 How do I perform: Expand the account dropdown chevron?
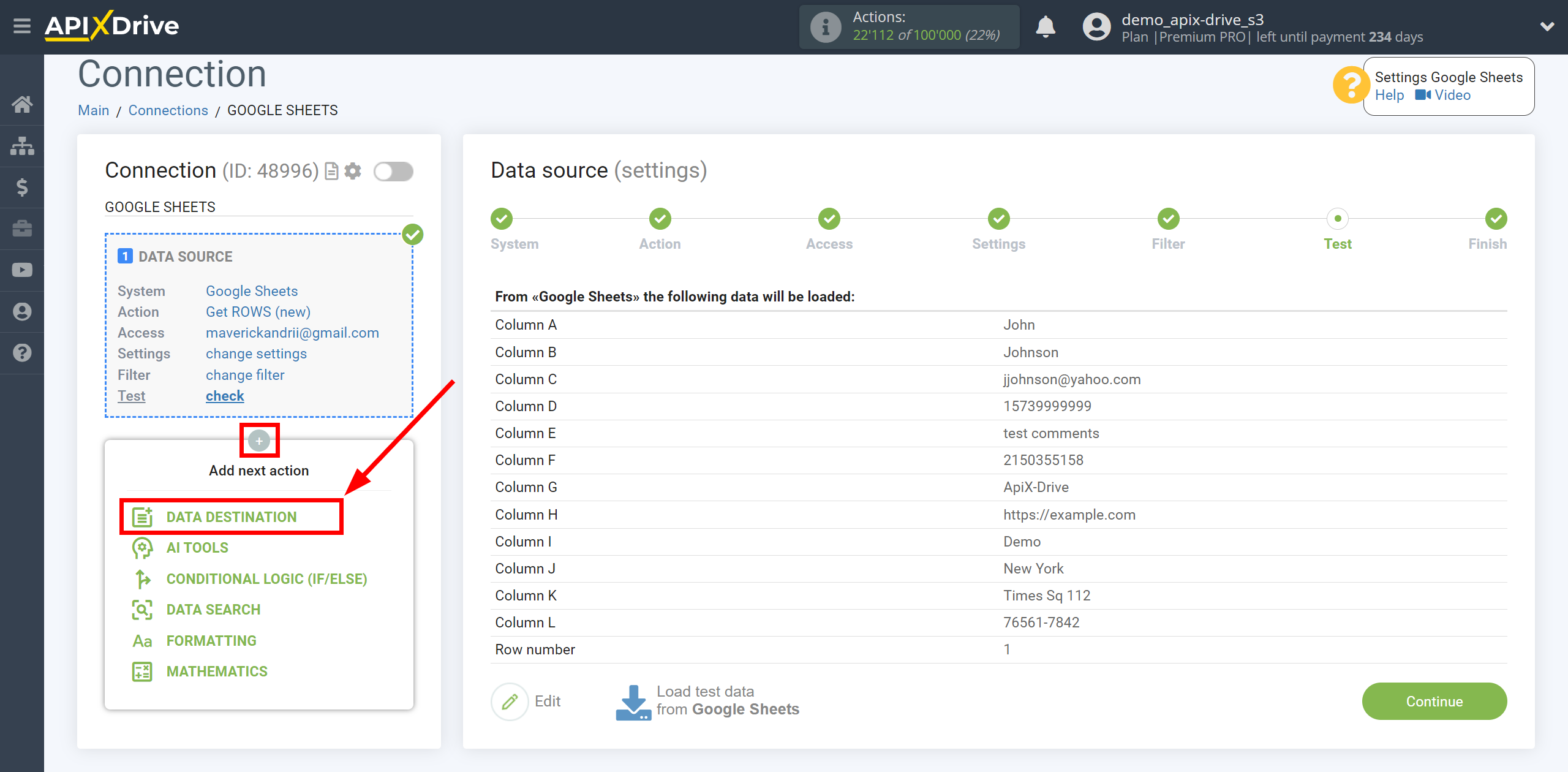(1547, 26)
